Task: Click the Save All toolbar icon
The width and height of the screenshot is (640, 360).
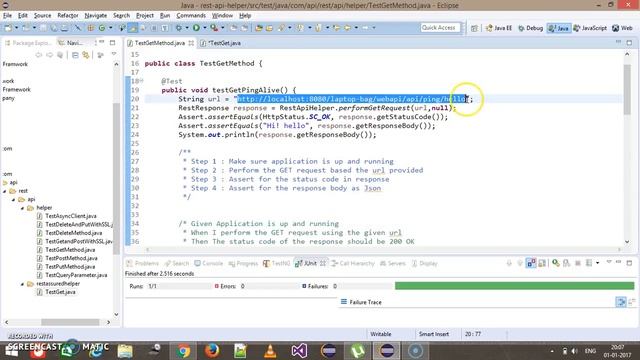Action: (53, 28)
